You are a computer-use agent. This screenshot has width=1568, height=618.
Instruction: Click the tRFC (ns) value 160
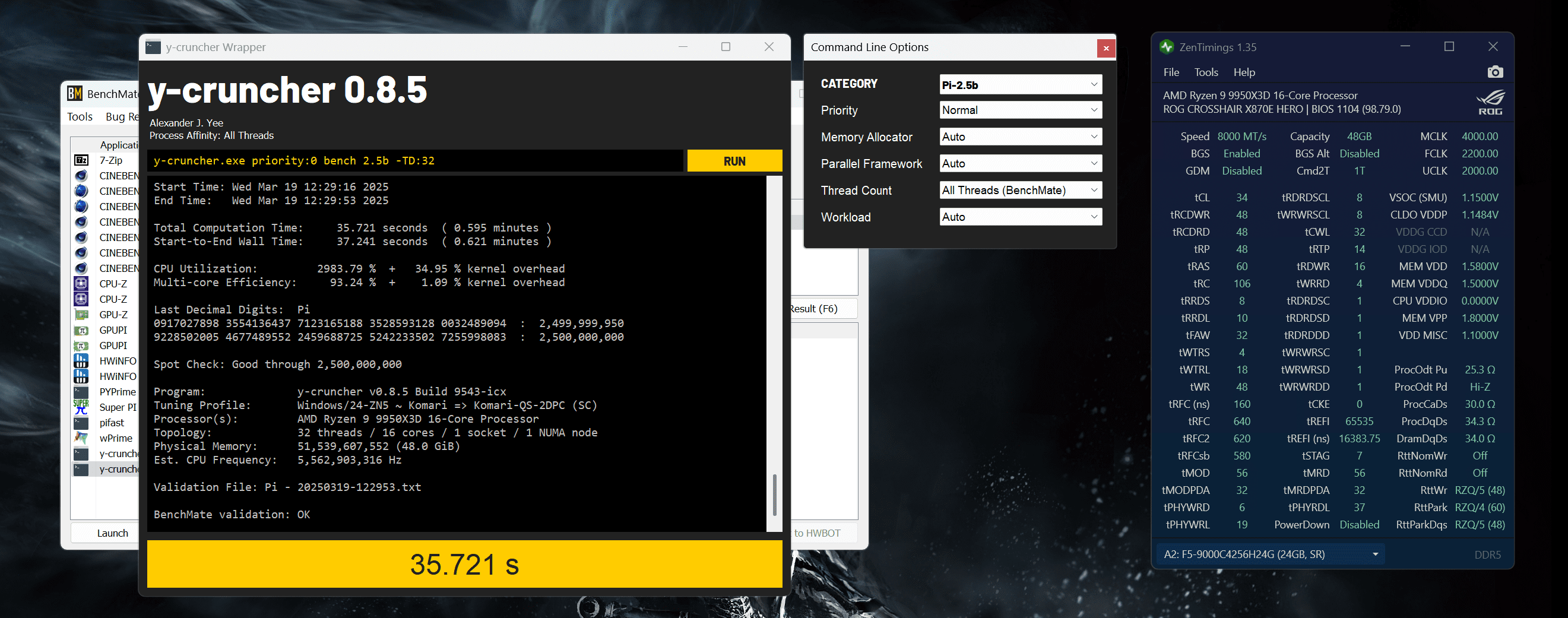(1241, 404)
